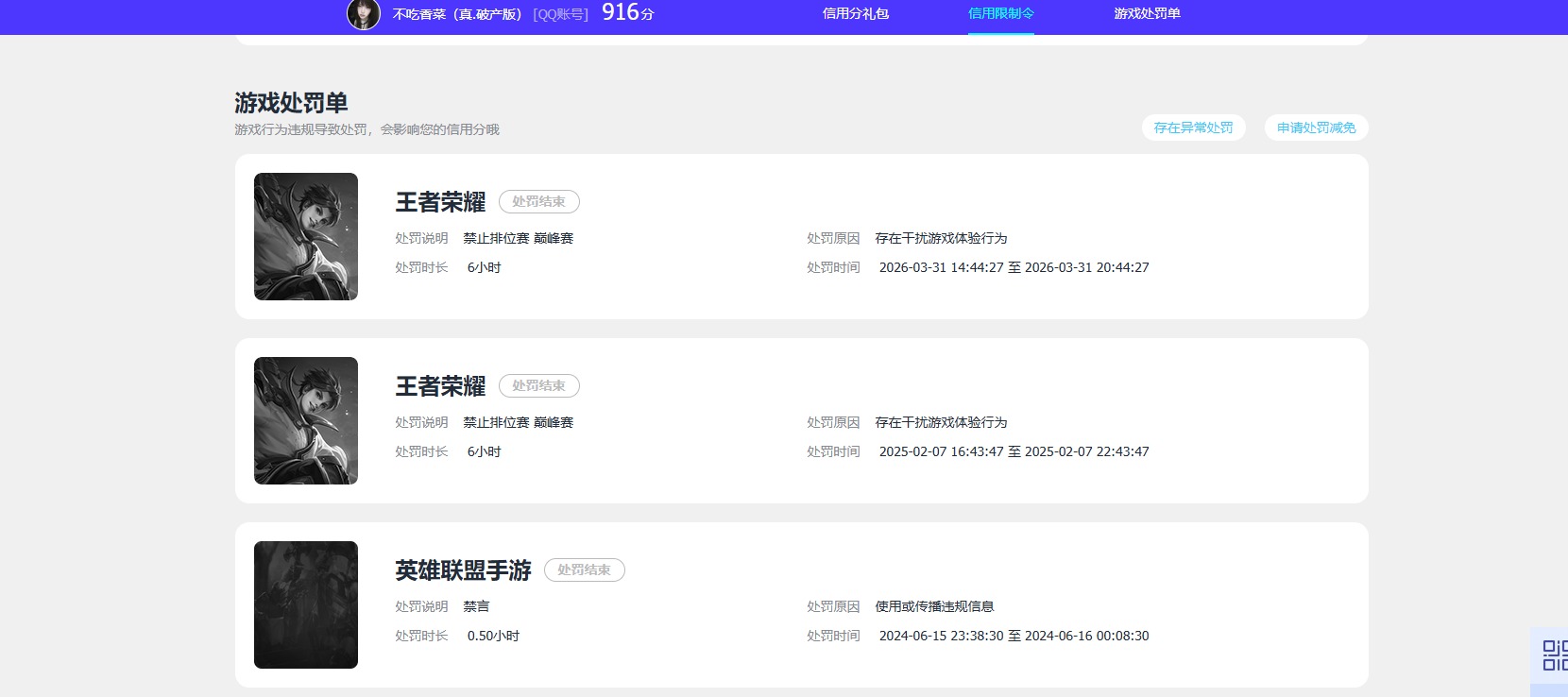Open the 英雄联盟手游 penalty thumbnail
Screen dimensions: 1568x697
pyautogui.click(x=306, y=604)
